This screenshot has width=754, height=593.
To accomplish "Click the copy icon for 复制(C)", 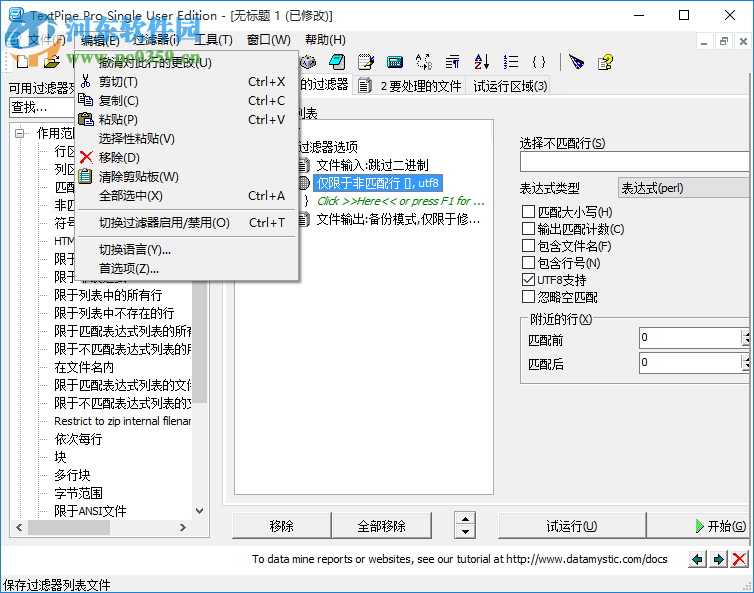I will 86,100.
